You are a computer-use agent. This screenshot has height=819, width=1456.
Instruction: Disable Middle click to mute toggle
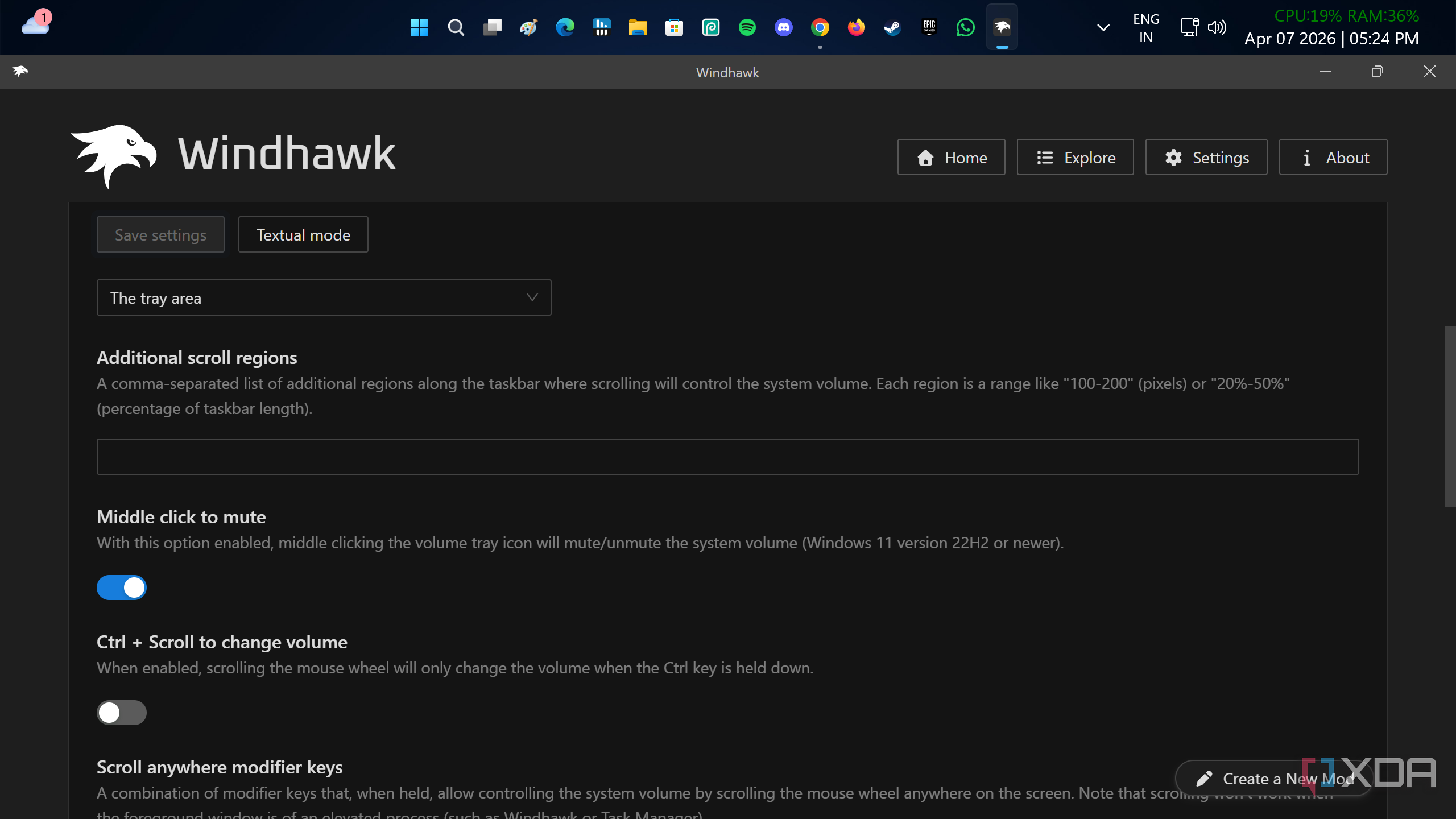(121, 588)
